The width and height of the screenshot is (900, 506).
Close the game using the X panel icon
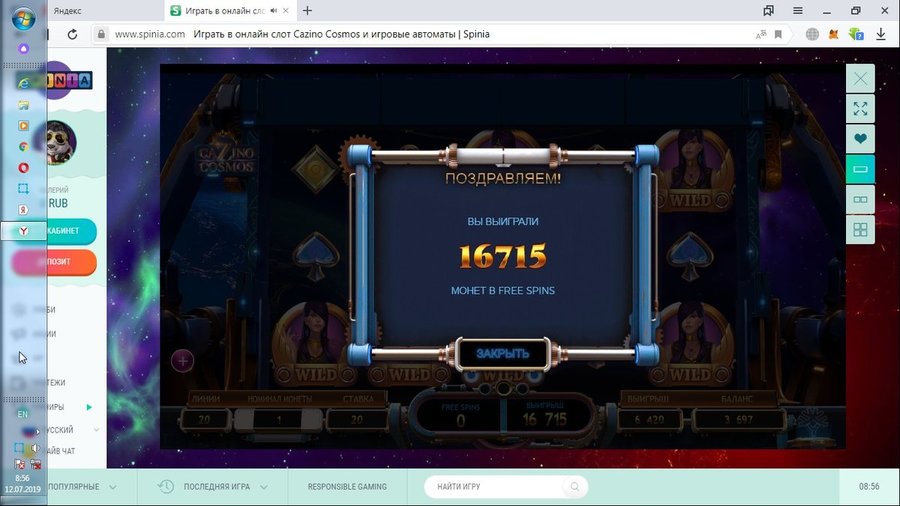860,78
